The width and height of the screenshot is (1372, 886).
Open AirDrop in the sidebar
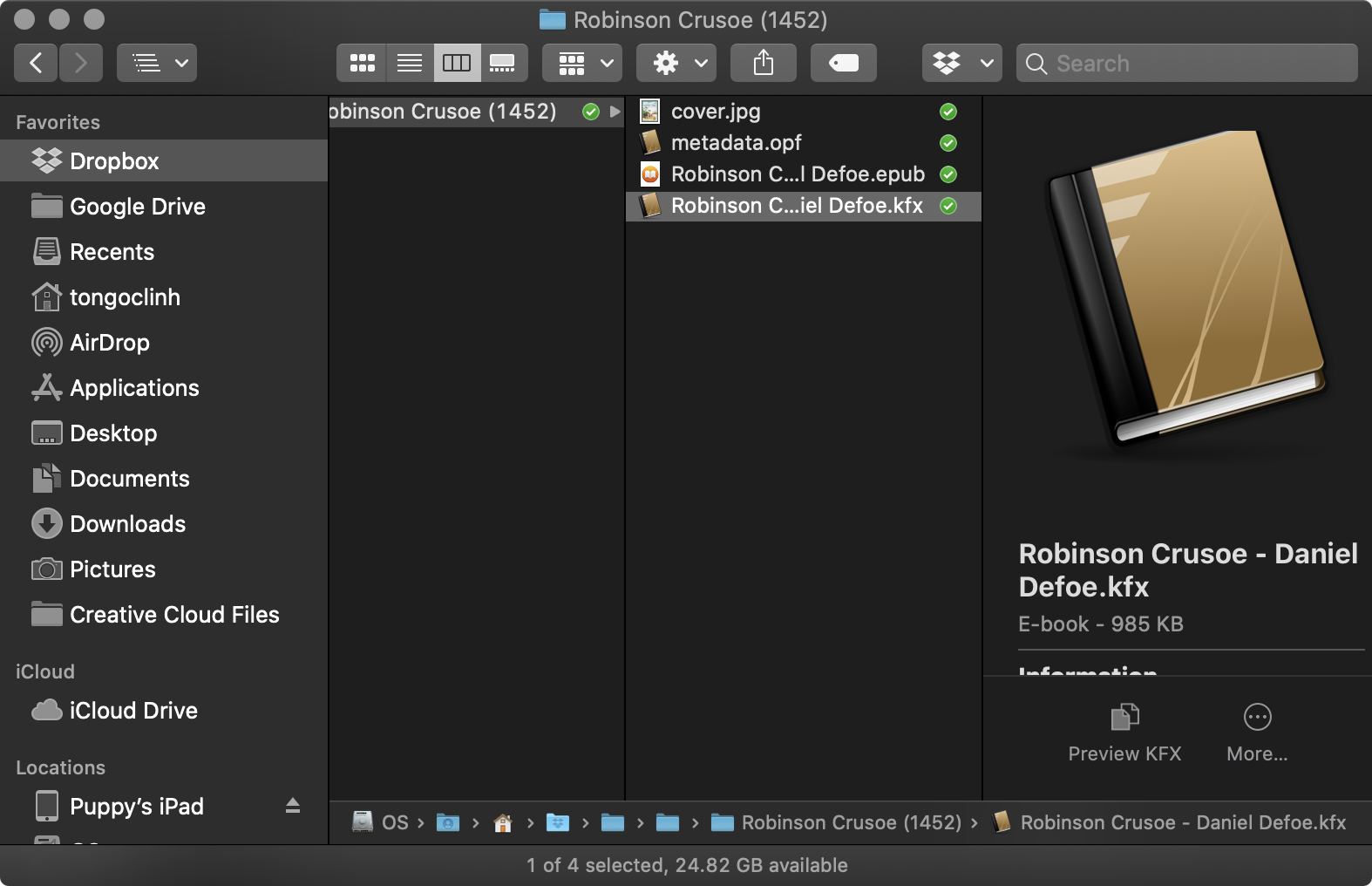[x=110, y=343]
